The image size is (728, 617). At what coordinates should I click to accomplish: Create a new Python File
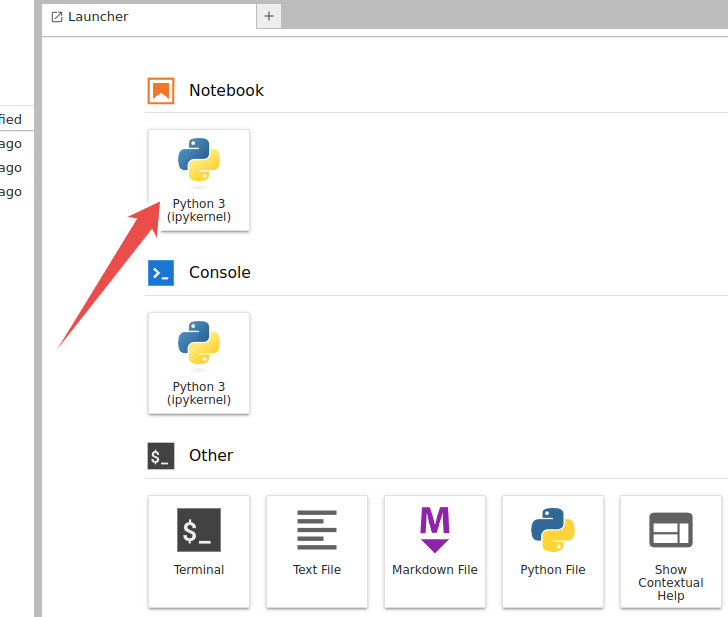point(553,551)
